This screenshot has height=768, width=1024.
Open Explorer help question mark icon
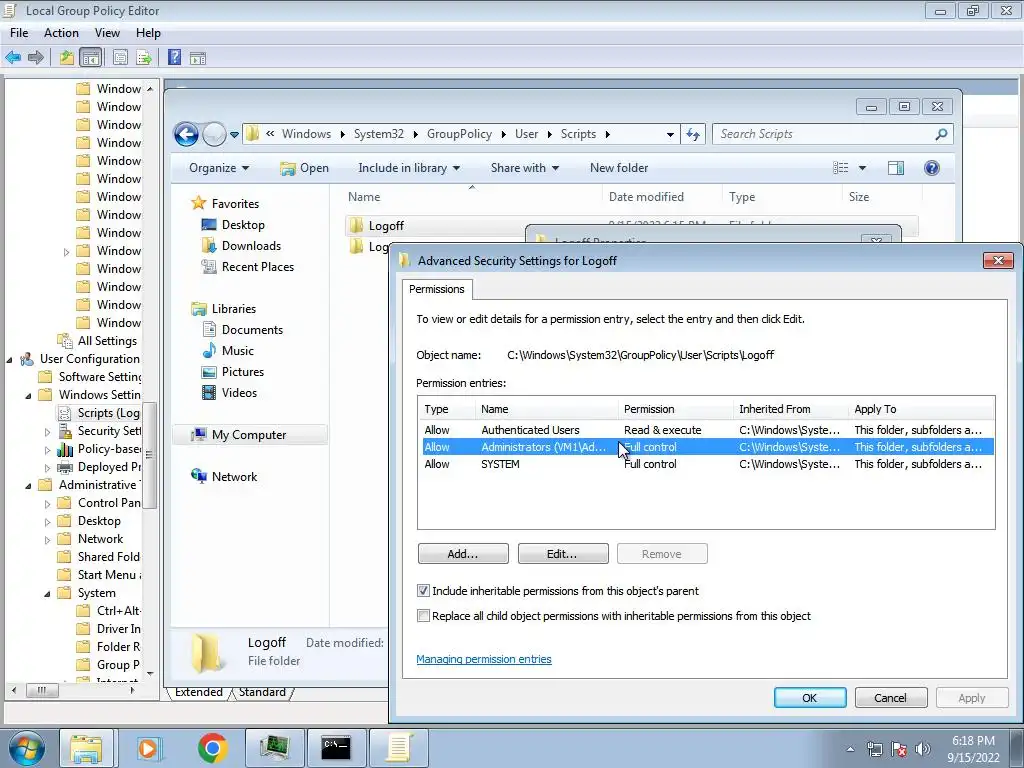tap(932, 168)
